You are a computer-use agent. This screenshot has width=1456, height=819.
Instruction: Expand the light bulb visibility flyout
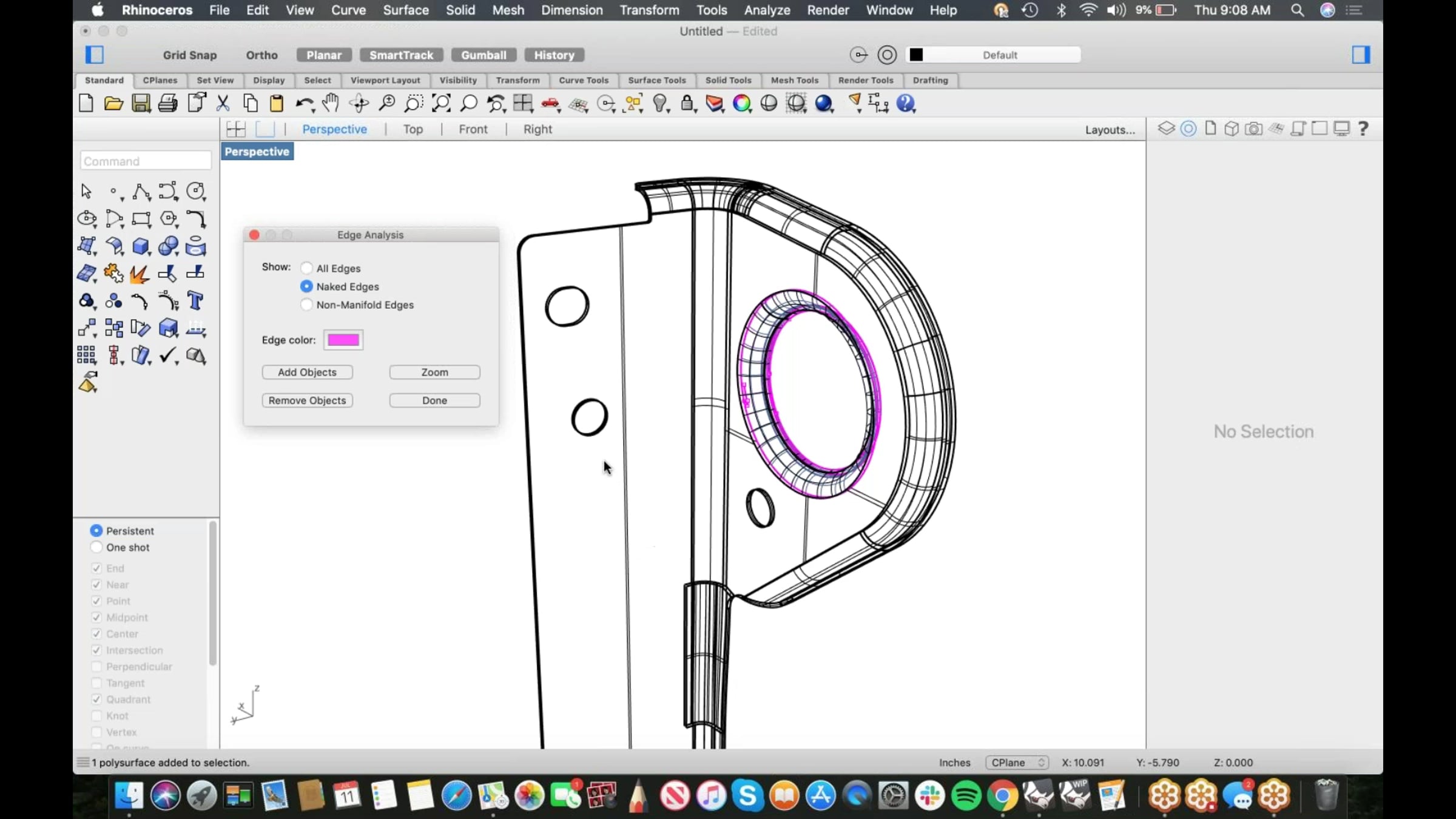pos(668,111)
